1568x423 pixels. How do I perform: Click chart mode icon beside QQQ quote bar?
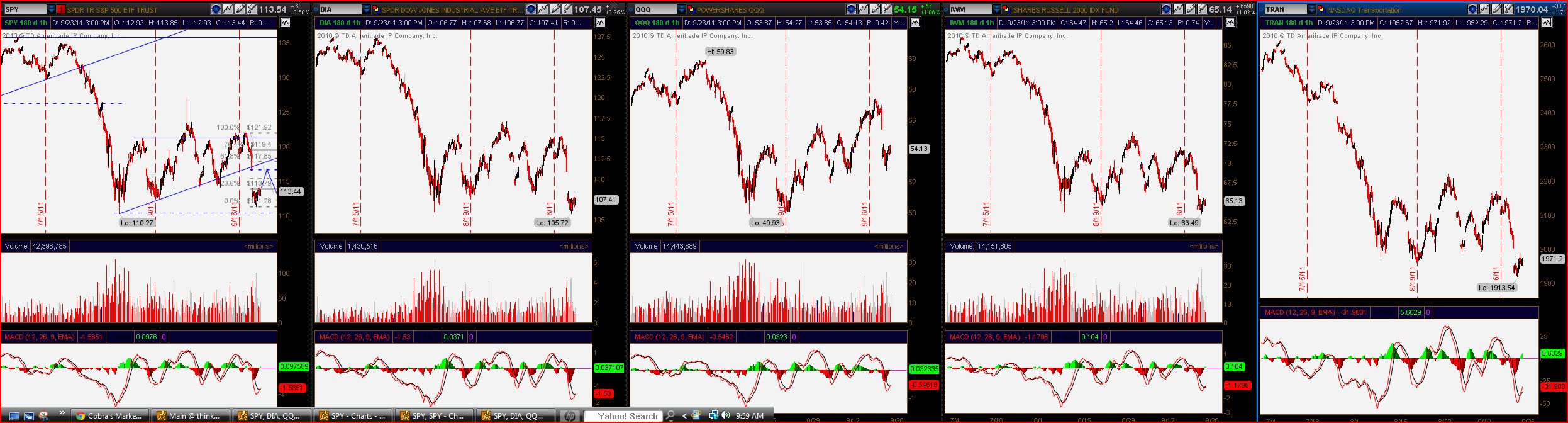coord(916,22)
